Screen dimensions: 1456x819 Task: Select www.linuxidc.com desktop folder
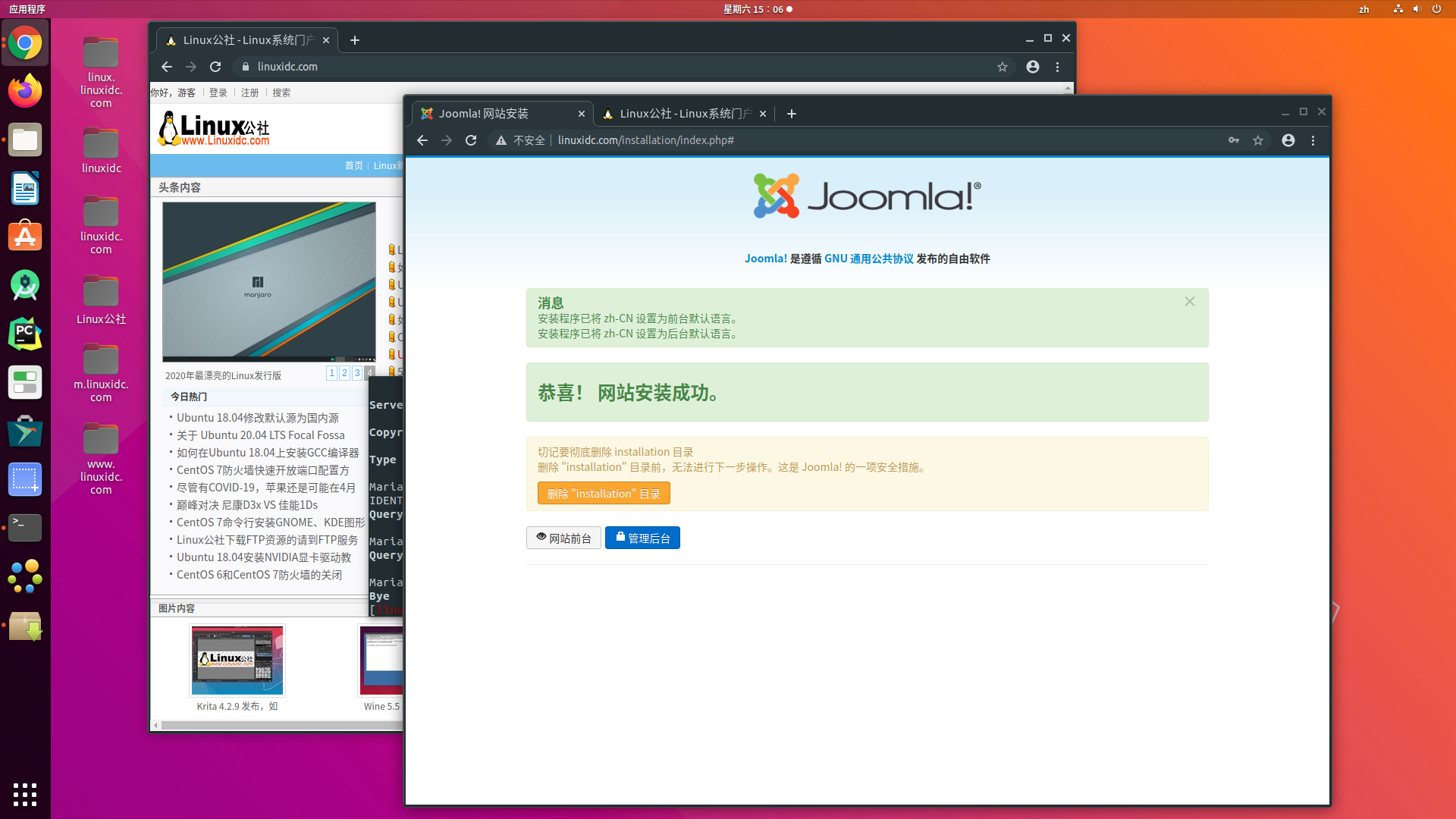[101, 459]
